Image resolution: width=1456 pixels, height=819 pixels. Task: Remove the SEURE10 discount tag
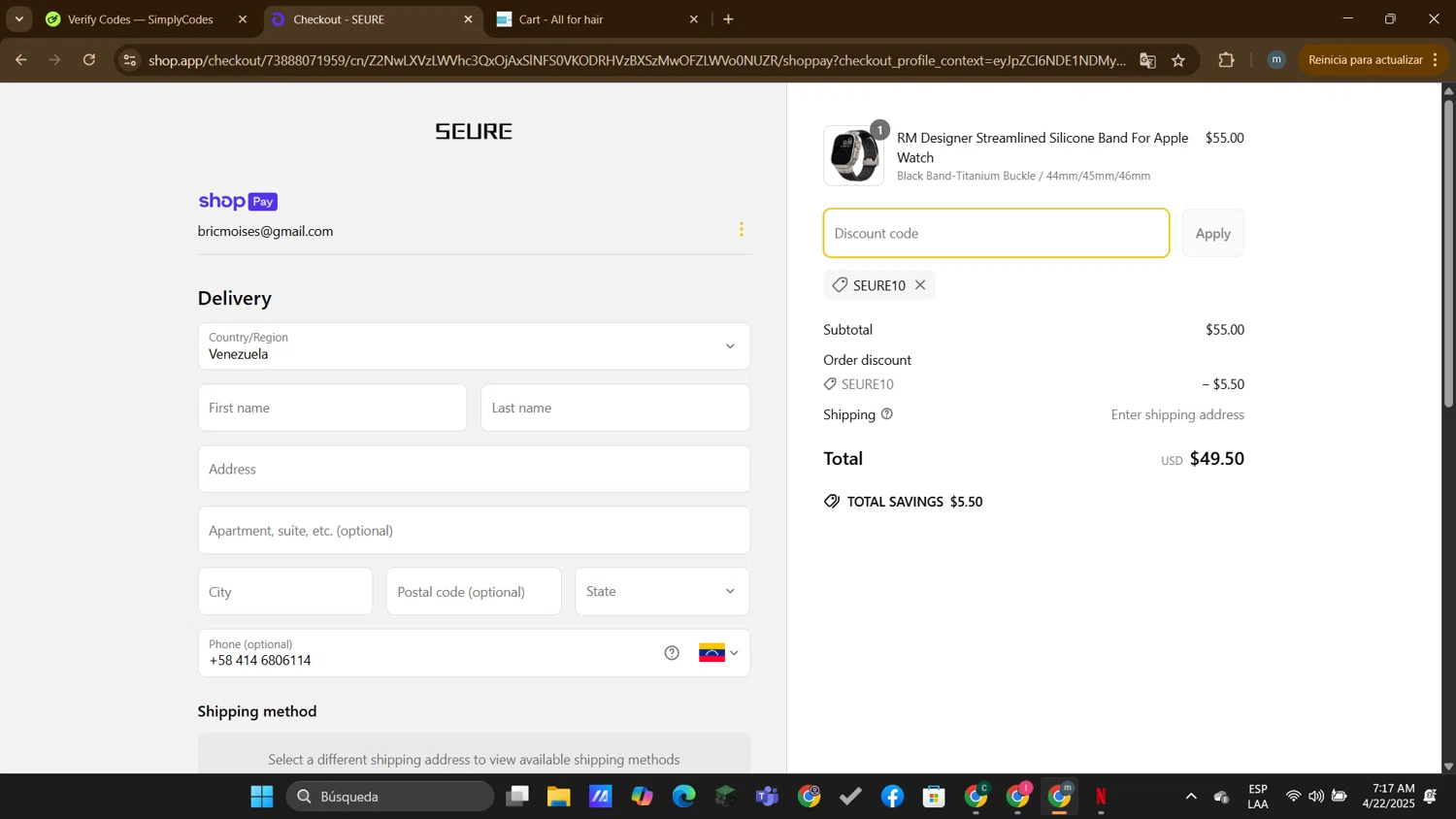920,284
